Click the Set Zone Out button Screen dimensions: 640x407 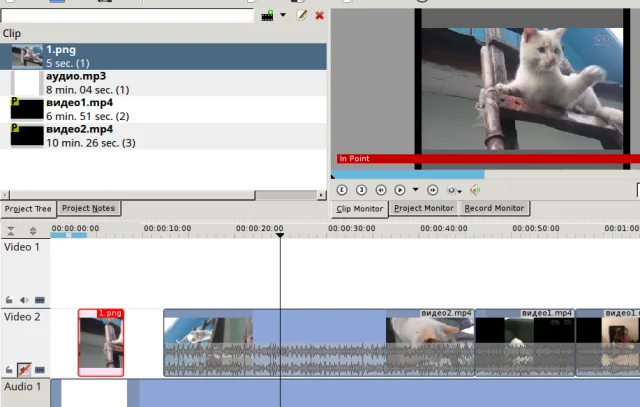point(361,190)
